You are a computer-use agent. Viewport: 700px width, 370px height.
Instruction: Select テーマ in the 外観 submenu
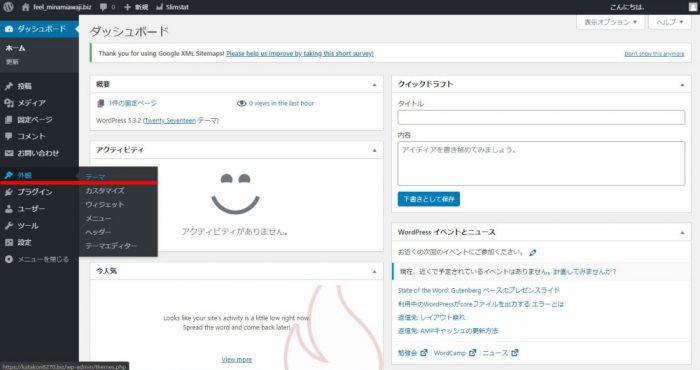click(96, 177)
